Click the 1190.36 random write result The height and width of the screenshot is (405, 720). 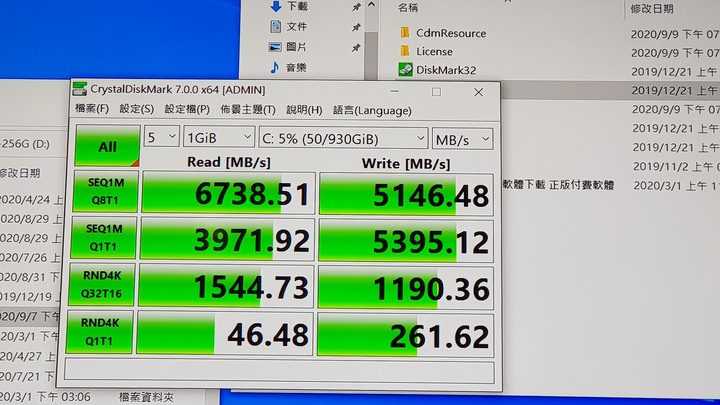(x=405, y=289)
